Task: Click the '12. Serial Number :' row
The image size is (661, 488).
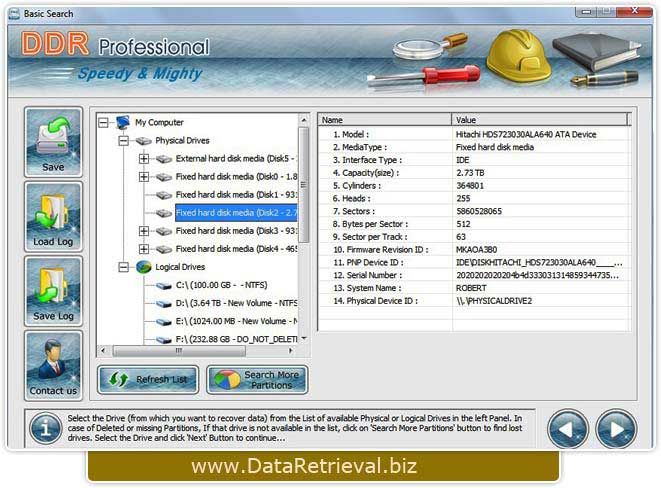Action: click(474, 275)
